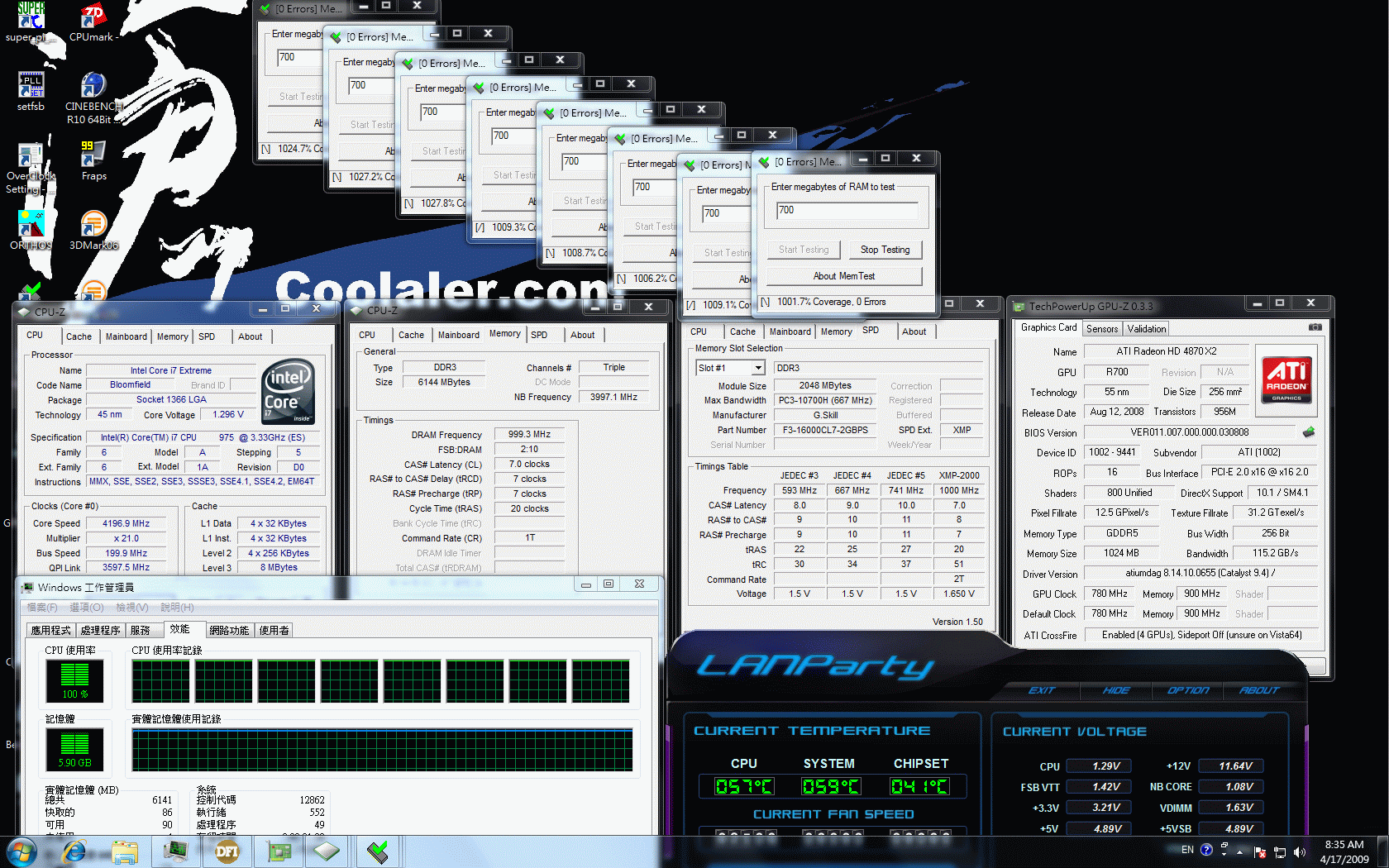Click the Intel Core i7 logo in CPU-Z
The width and height of the screenshot is (1389, 868).
288,392
